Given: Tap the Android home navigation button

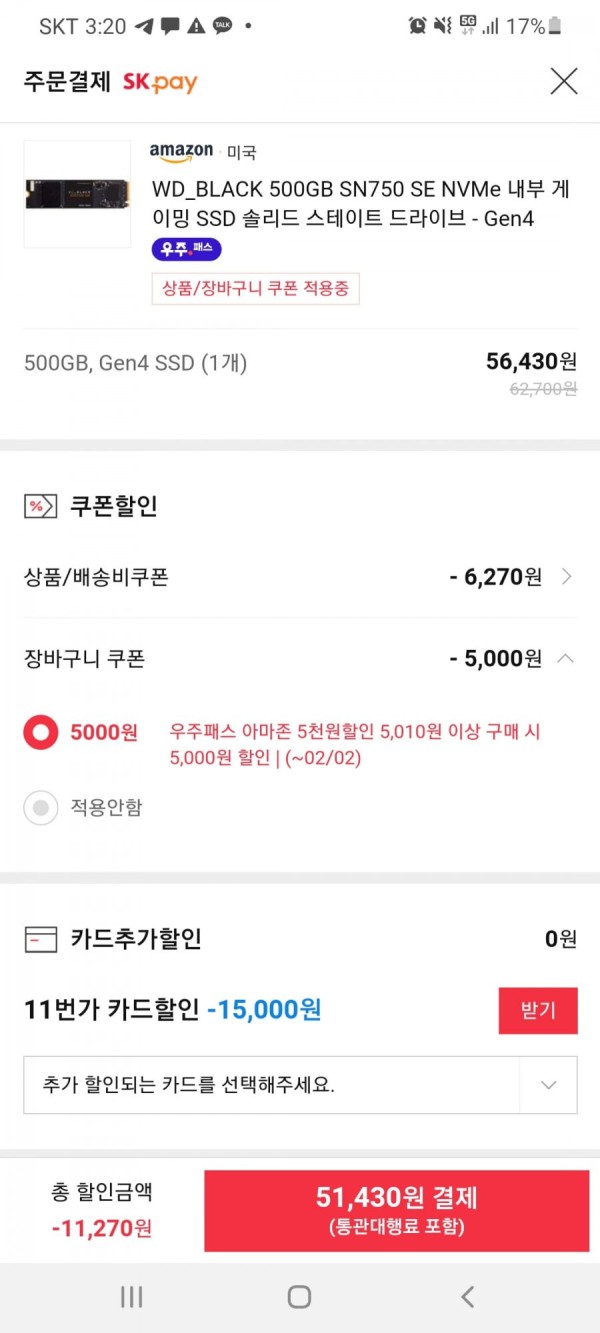Looking at the screenshot, I should point(299,1297).
